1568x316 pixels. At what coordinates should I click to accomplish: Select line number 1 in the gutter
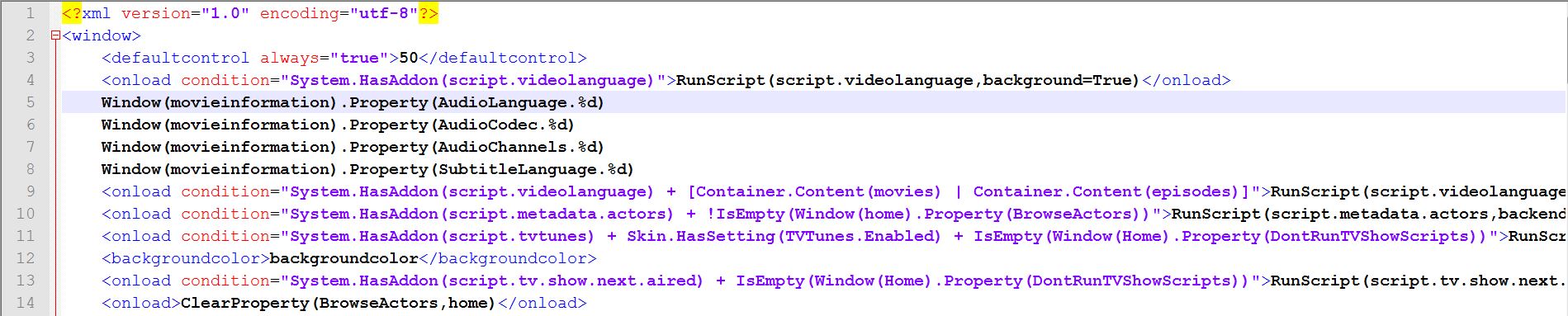click(31, 13)
